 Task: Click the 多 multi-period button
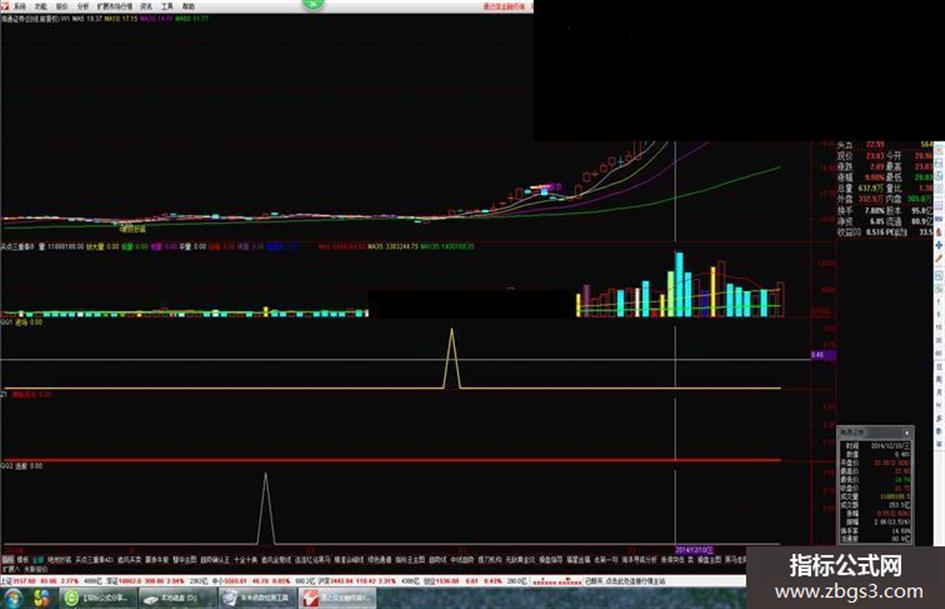click(938, 418)
